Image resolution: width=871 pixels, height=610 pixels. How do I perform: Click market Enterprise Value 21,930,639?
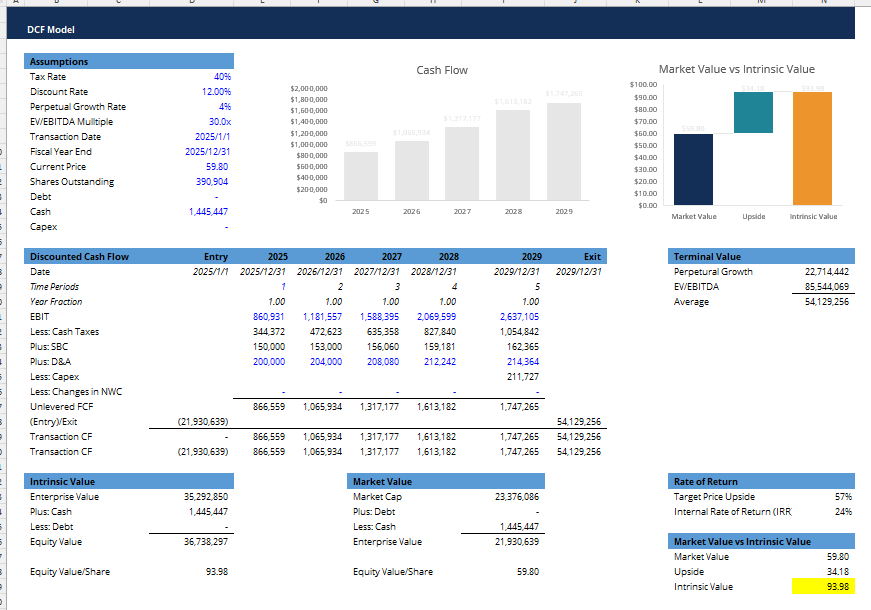pos(517,542)
